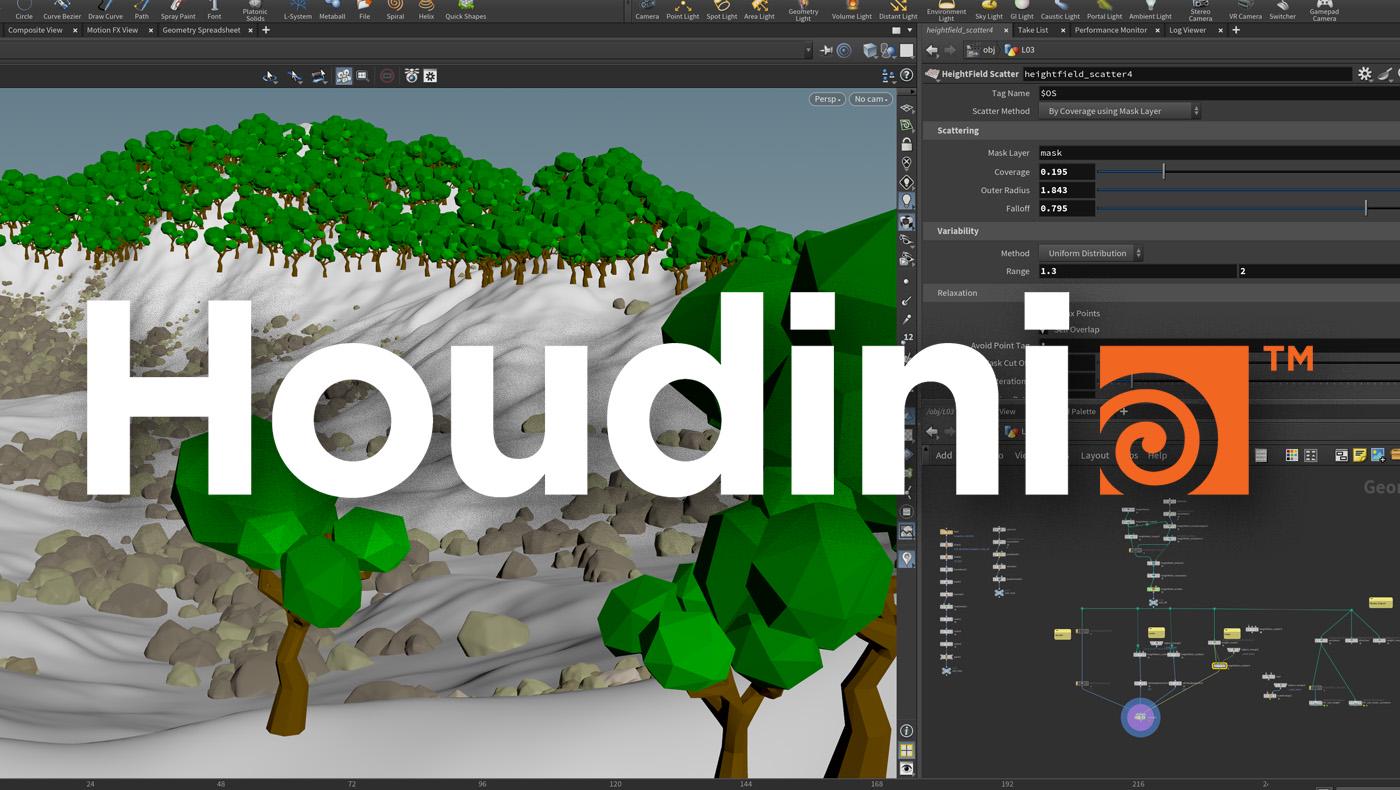The image size is (1400, 790).
Task: Switch to the Motion FX View tab
Action: coord(112,30)
